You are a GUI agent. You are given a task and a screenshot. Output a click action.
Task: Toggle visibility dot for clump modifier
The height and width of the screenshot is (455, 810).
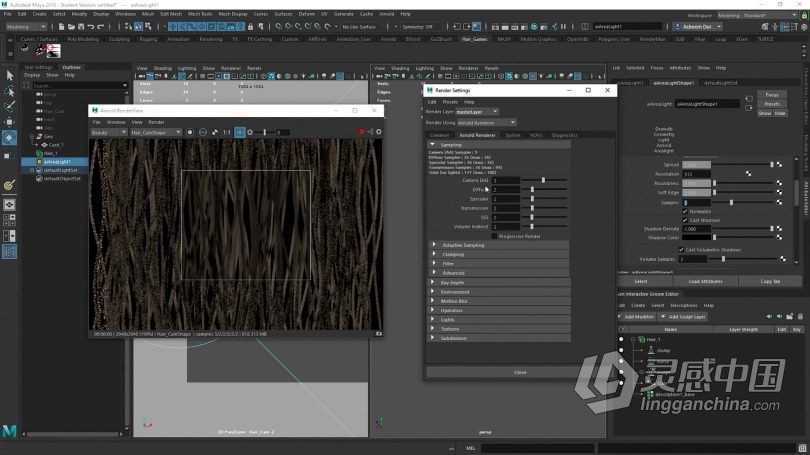point(621,350)
